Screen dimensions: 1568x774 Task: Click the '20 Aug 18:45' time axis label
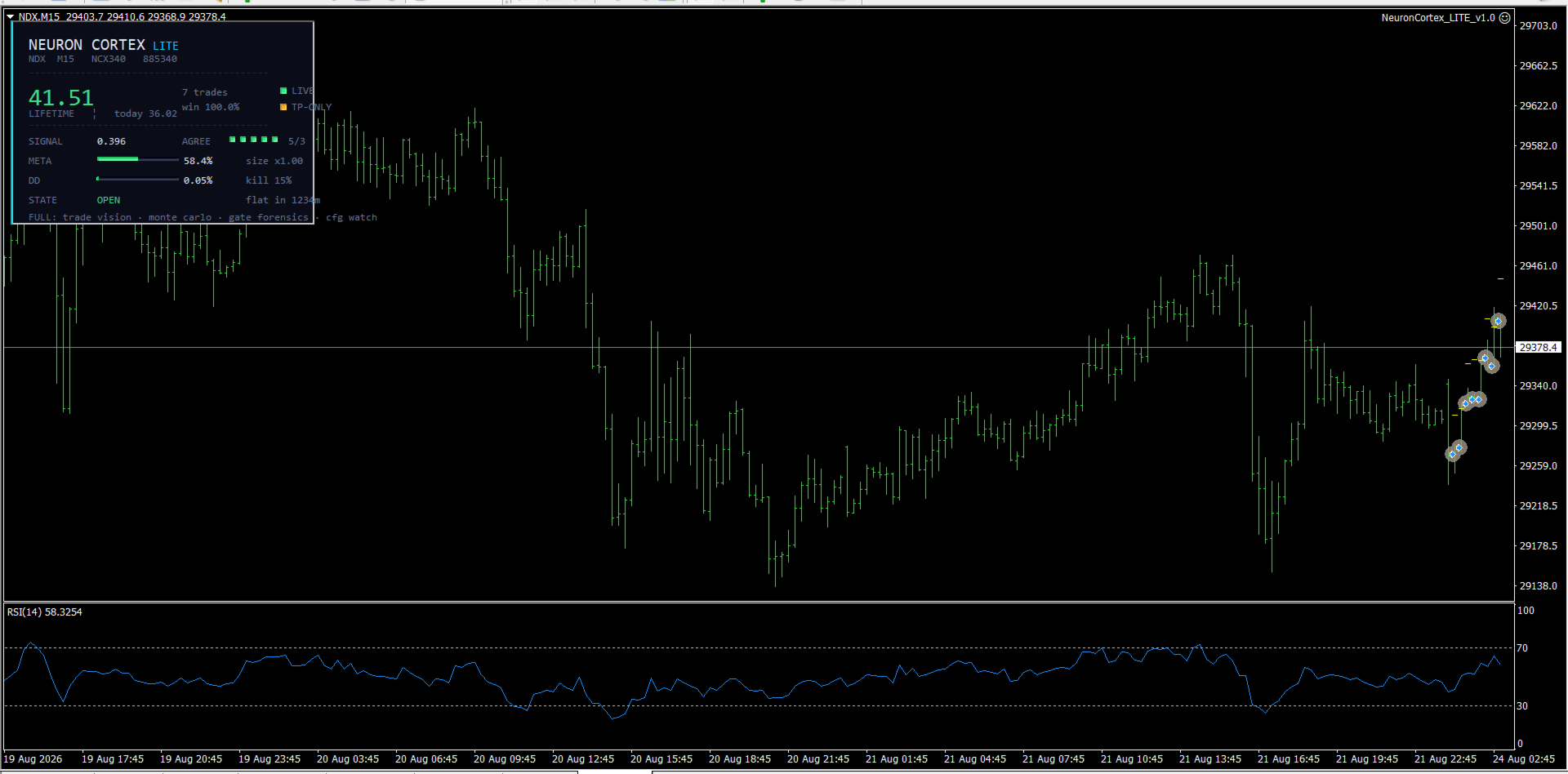740,758
